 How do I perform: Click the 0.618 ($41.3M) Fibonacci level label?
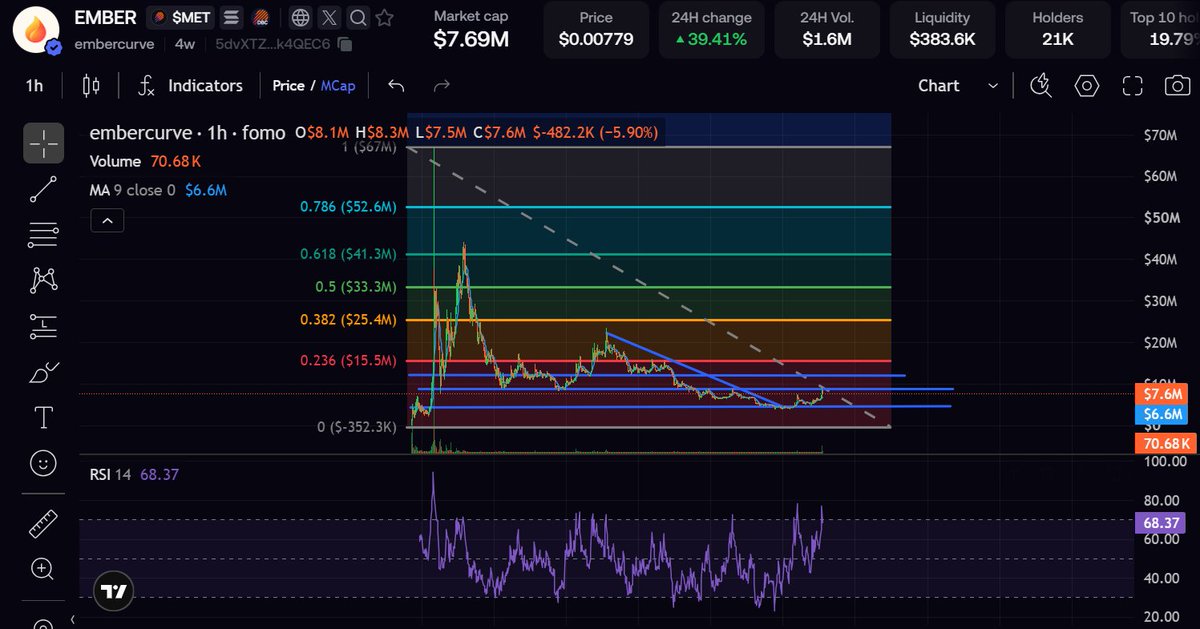(348, 255)
